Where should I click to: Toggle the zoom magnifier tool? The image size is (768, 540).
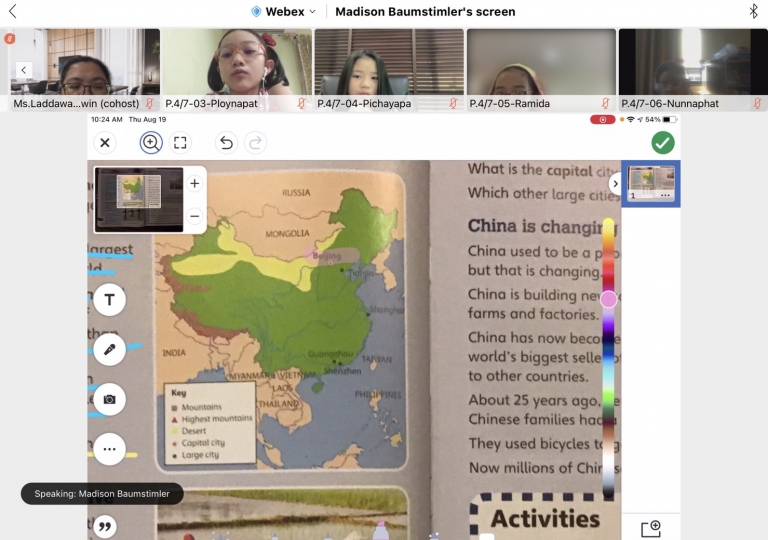click(151, 143)
